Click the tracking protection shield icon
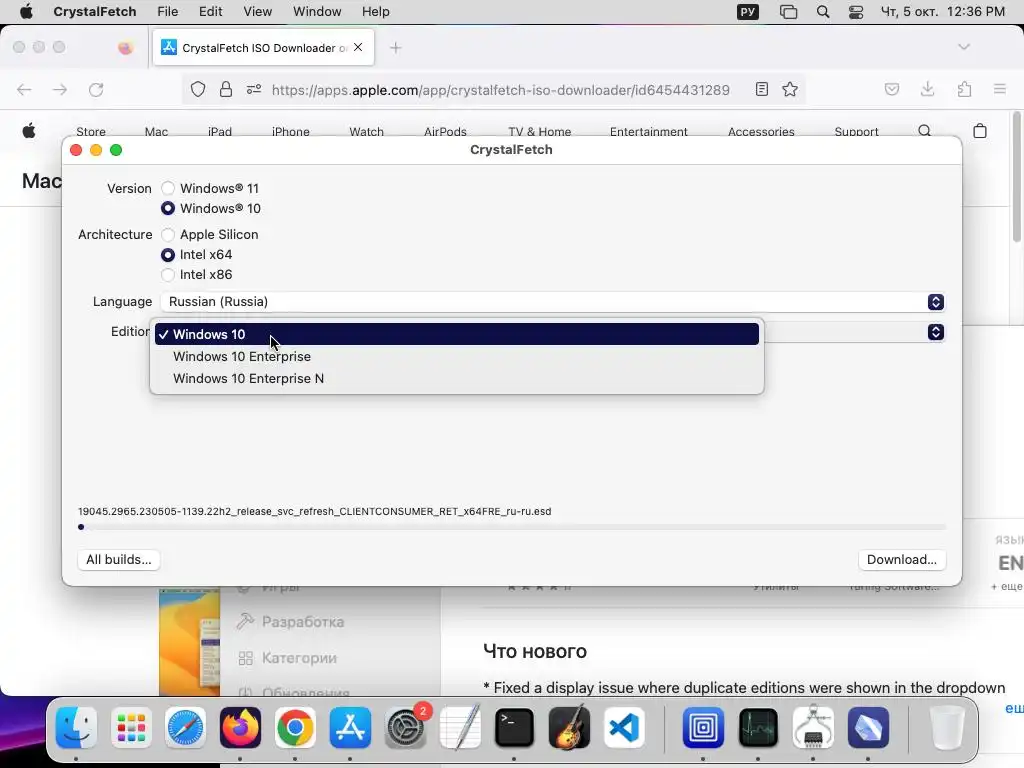The image size is (1024, 768). 198,89
